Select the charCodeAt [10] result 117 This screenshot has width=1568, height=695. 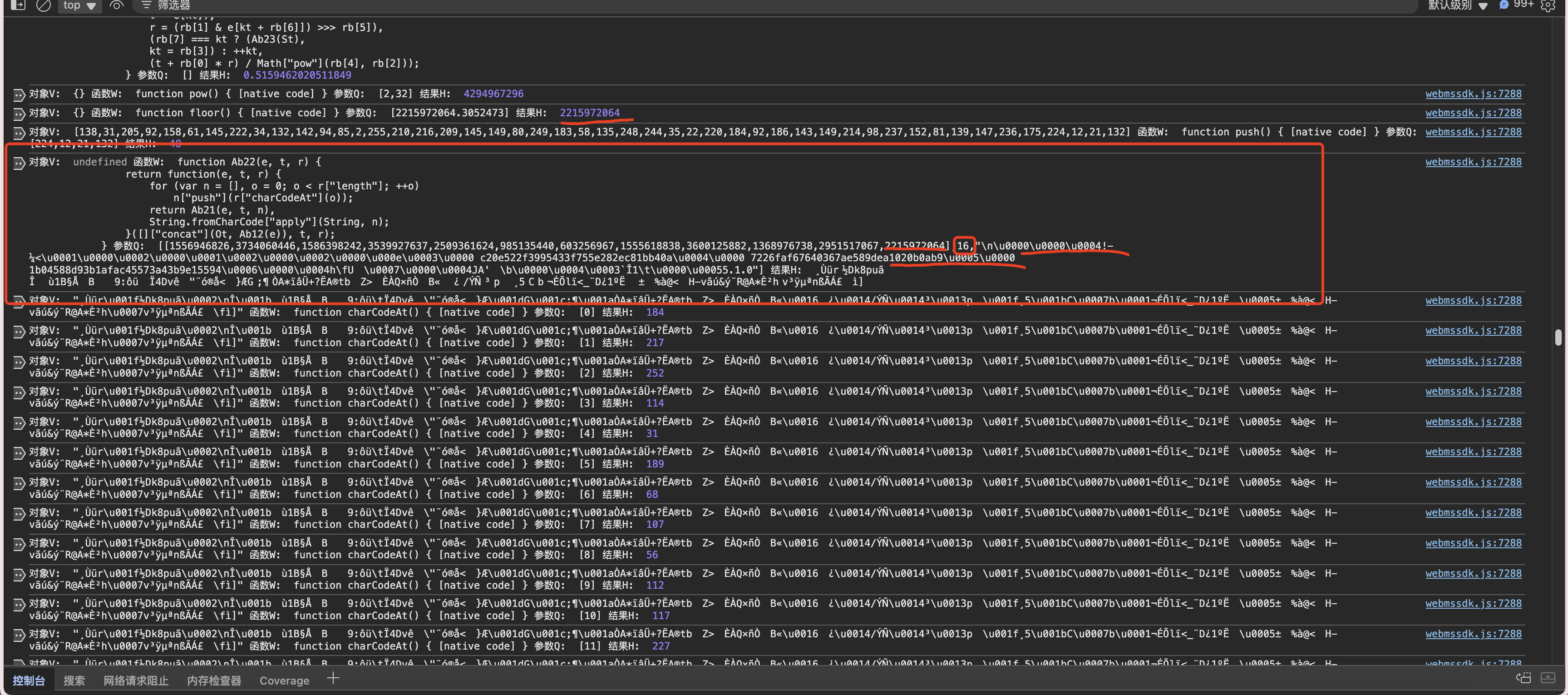tap(661, 615)
